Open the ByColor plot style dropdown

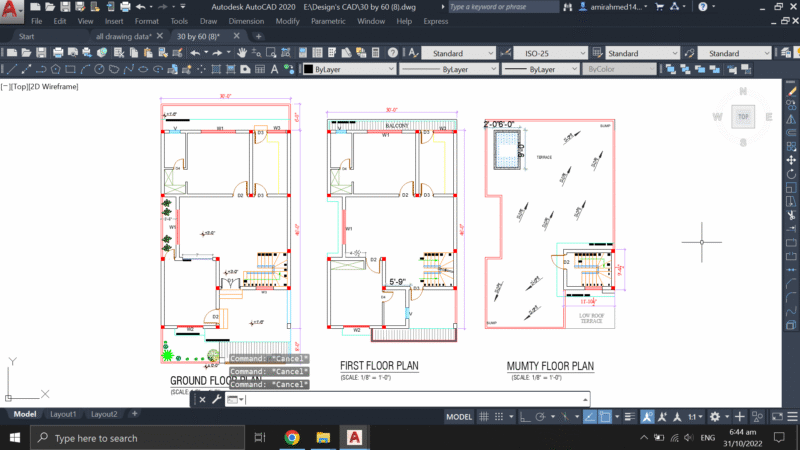618,69
